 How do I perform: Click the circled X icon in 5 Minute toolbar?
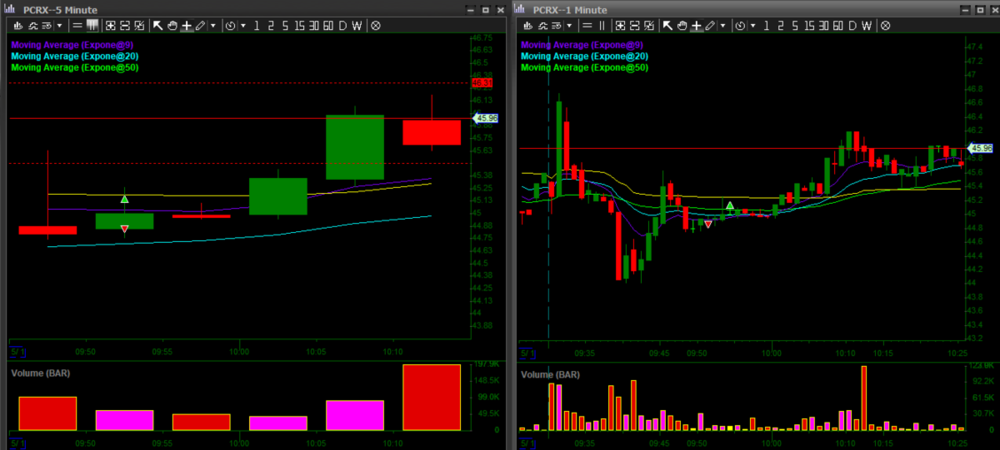pyautogui.click(x=376, y=25)
